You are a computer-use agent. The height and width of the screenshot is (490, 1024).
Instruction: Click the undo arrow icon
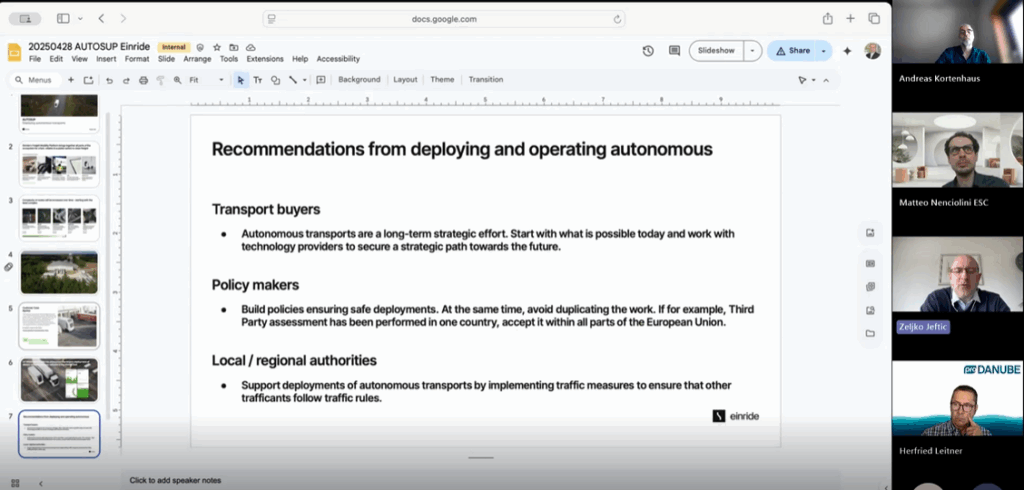[x=109, y=80]
